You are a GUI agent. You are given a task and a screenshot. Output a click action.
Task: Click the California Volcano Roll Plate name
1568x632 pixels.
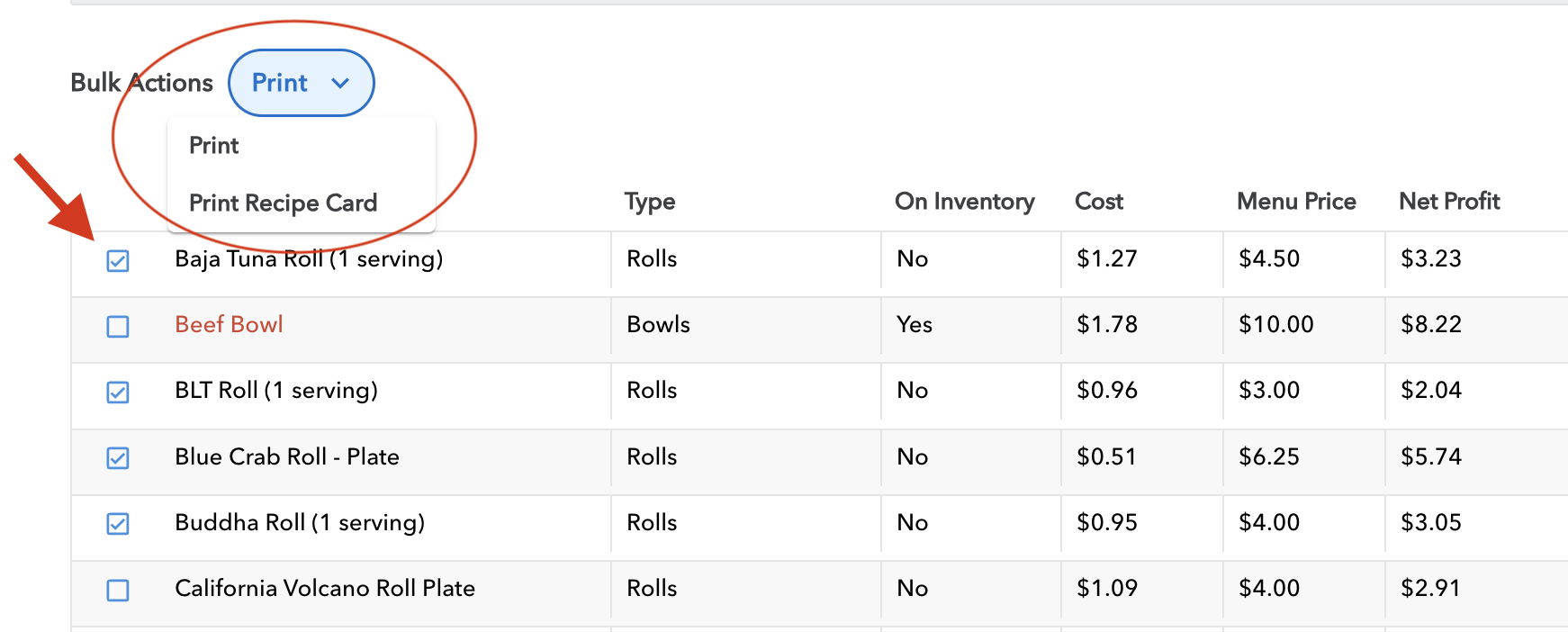325,589
